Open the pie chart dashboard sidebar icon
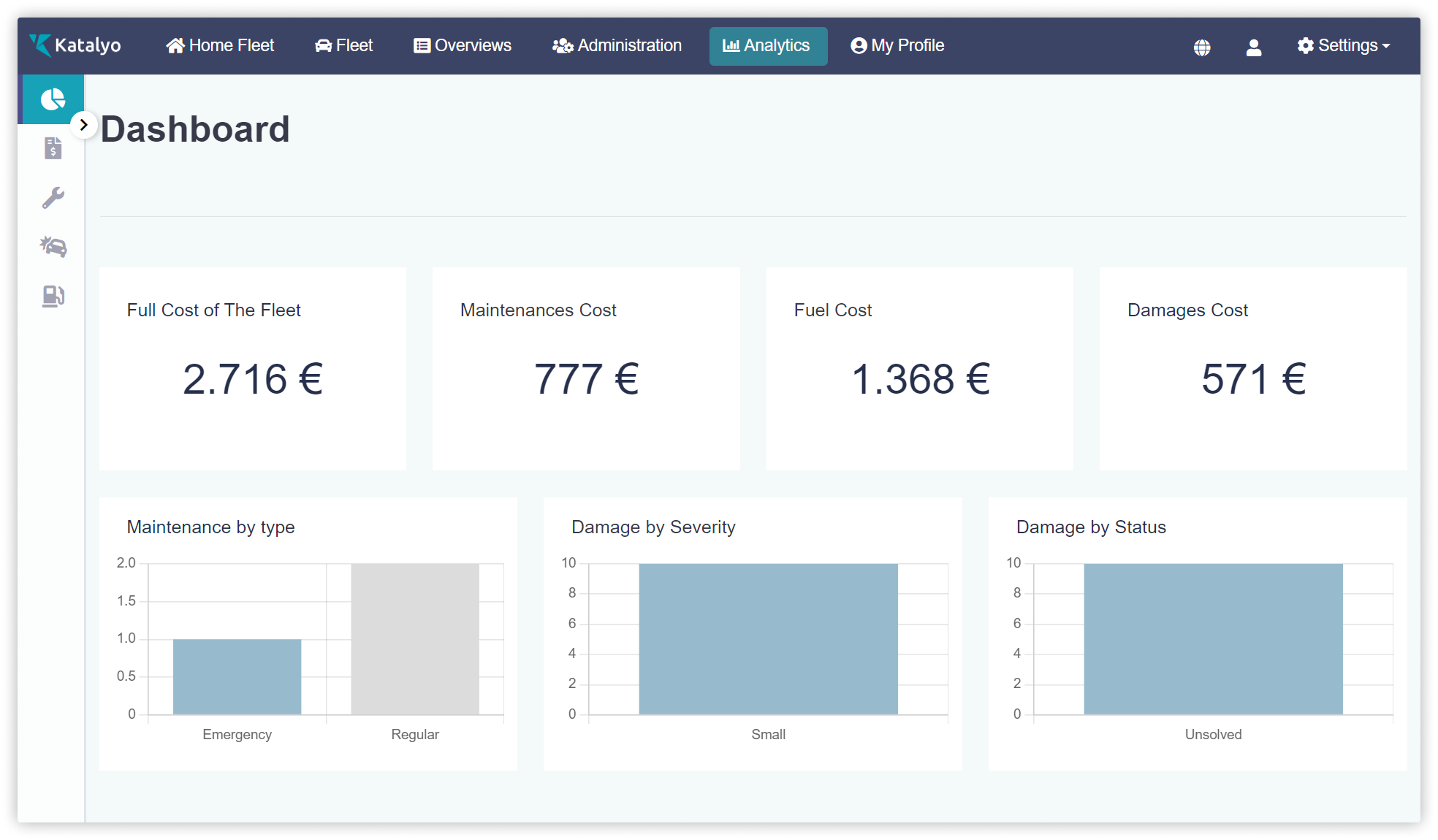Screen dimensions: 1438x840 [x=53, y=99]
